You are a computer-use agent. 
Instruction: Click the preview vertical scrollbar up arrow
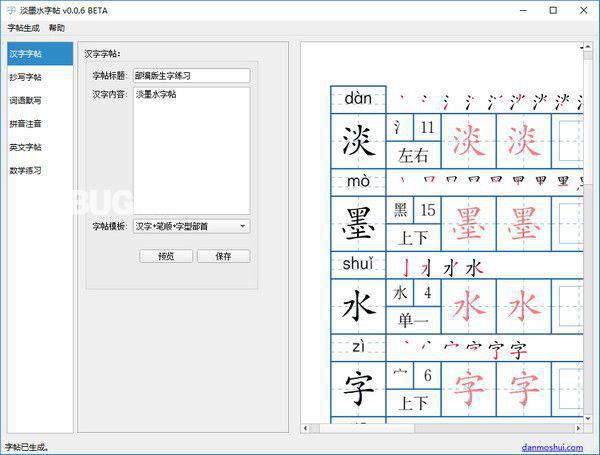click(588, 47)
